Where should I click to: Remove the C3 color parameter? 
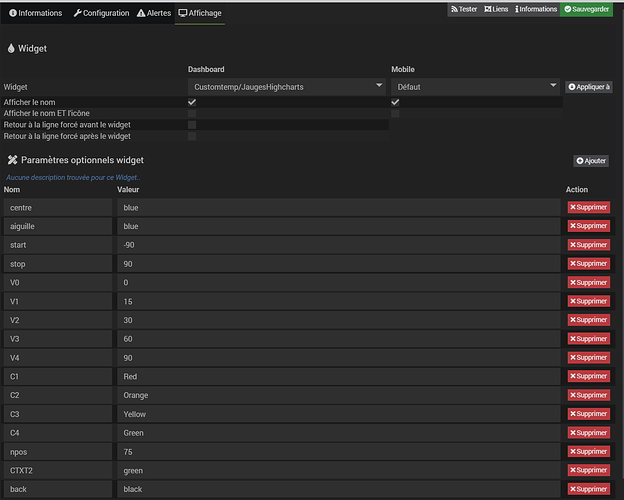click(x=589, y=414)
